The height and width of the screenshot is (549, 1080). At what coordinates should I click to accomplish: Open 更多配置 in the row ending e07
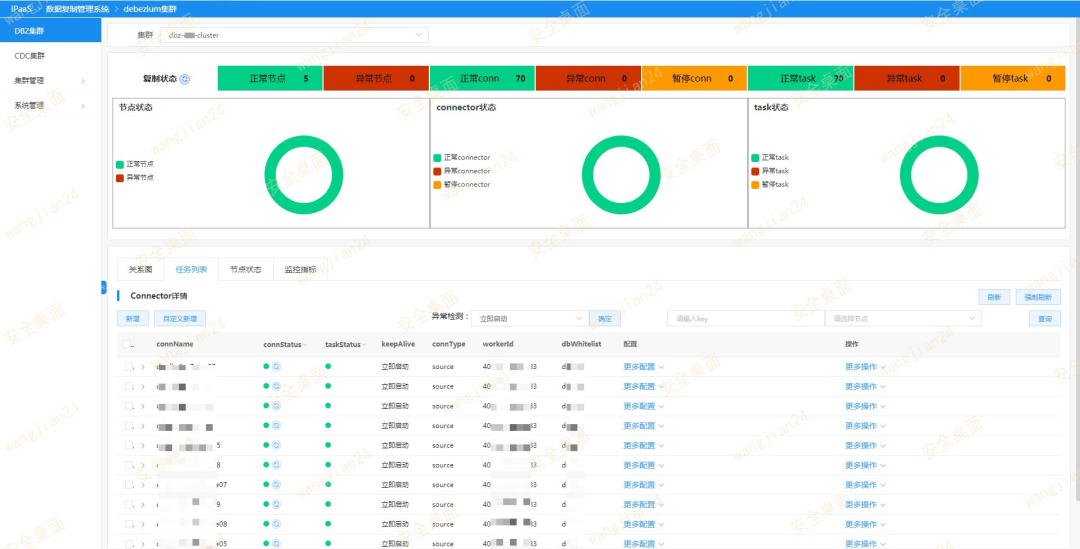point(643,485)
